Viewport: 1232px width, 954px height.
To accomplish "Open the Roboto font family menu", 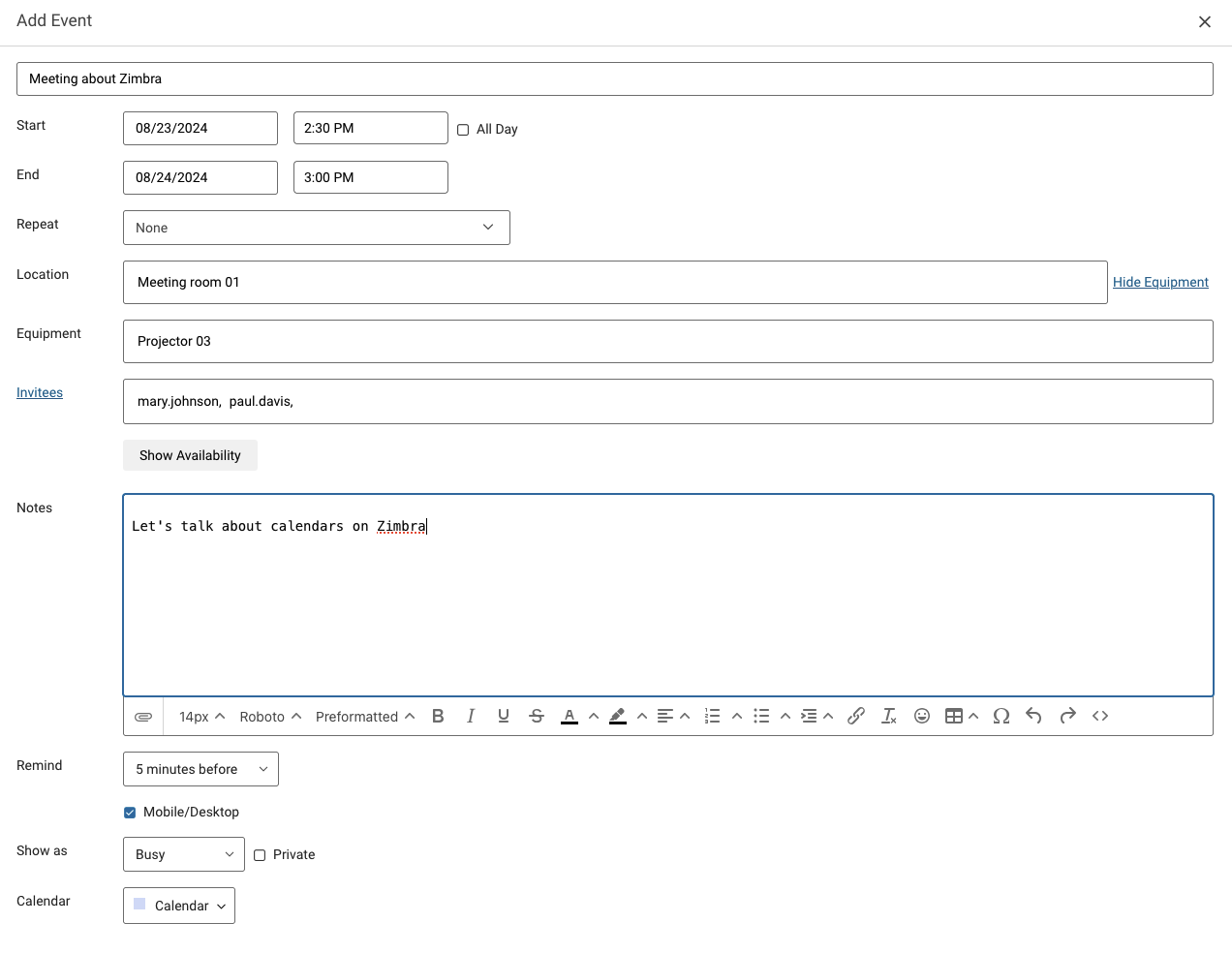I will [x=270, y=717].
